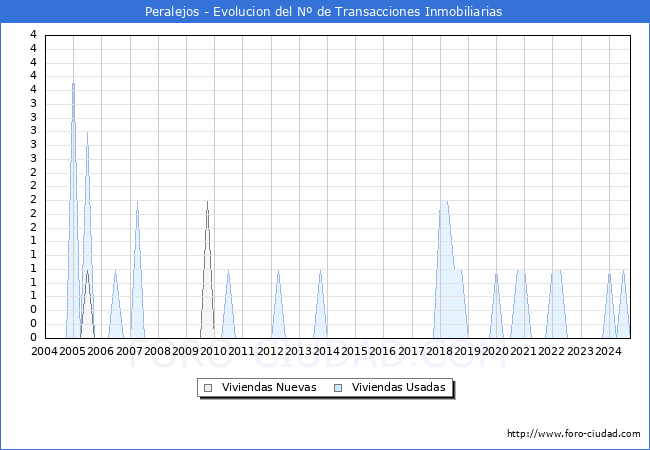Click the 2017 x-axis label
650x450 pixels.
pyautogui.click(x=411, y=351)
